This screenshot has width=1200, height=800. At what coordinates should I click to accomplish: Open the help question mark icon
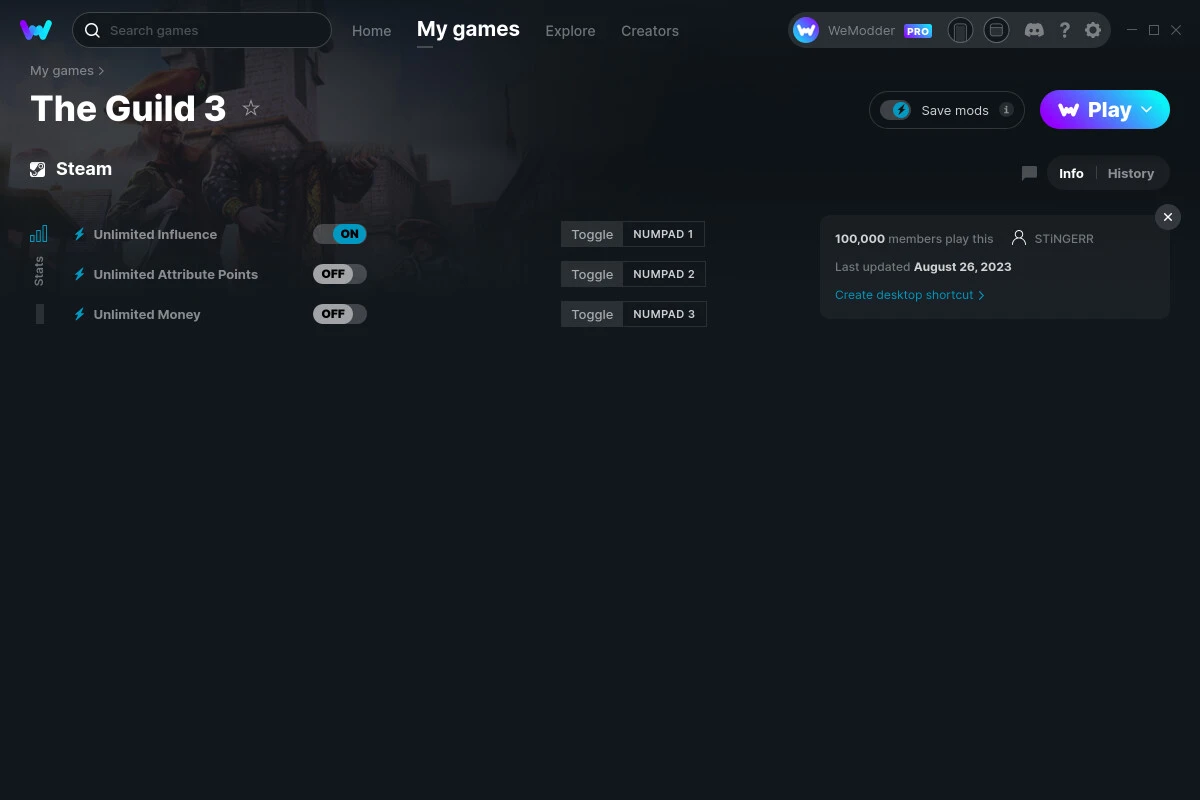pos(1065,30)
